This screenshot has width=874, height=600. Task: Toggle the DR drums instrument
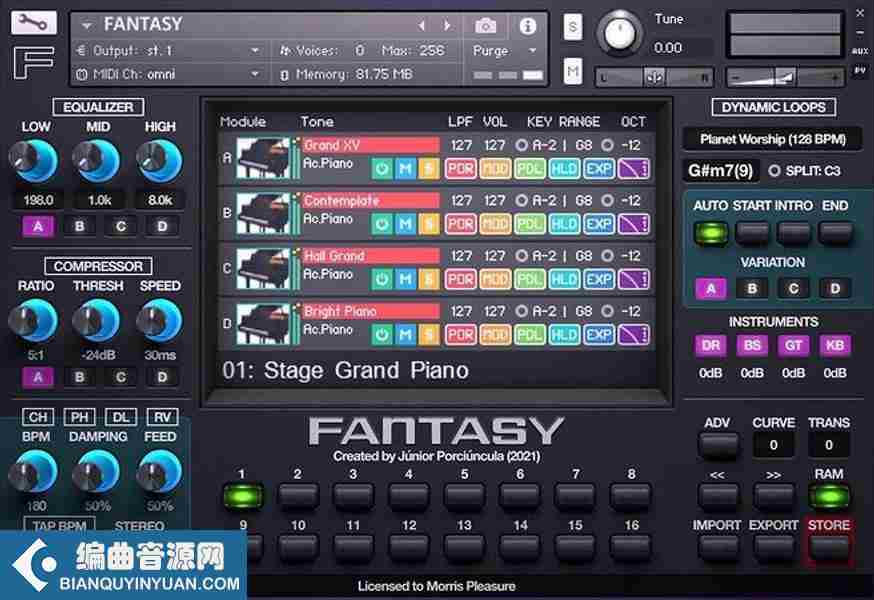[711, 345]
